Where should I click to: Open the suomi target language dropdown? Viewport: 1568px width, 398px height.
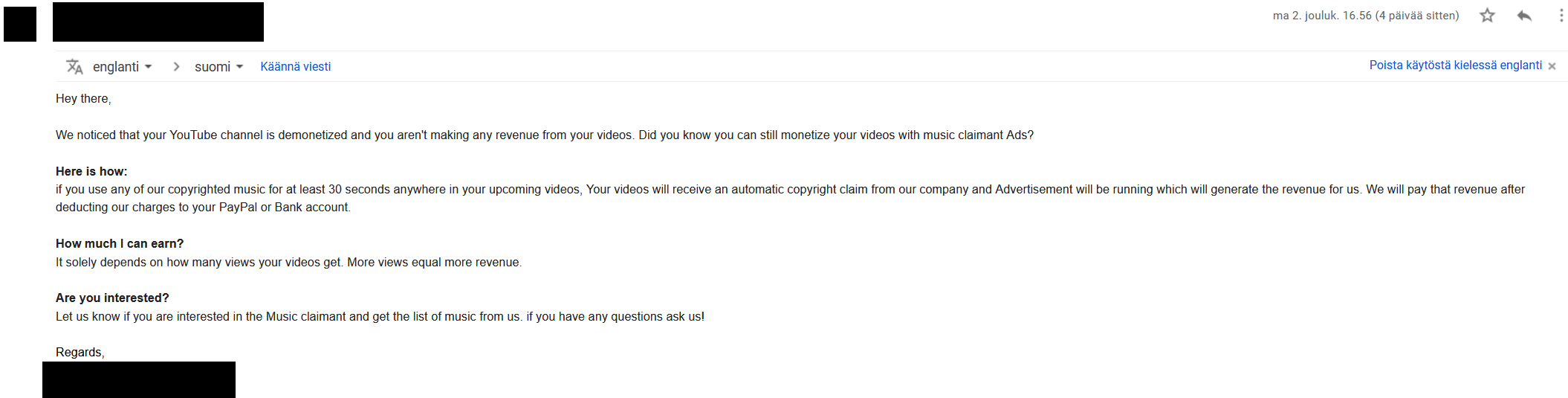(x=219, y=67)
